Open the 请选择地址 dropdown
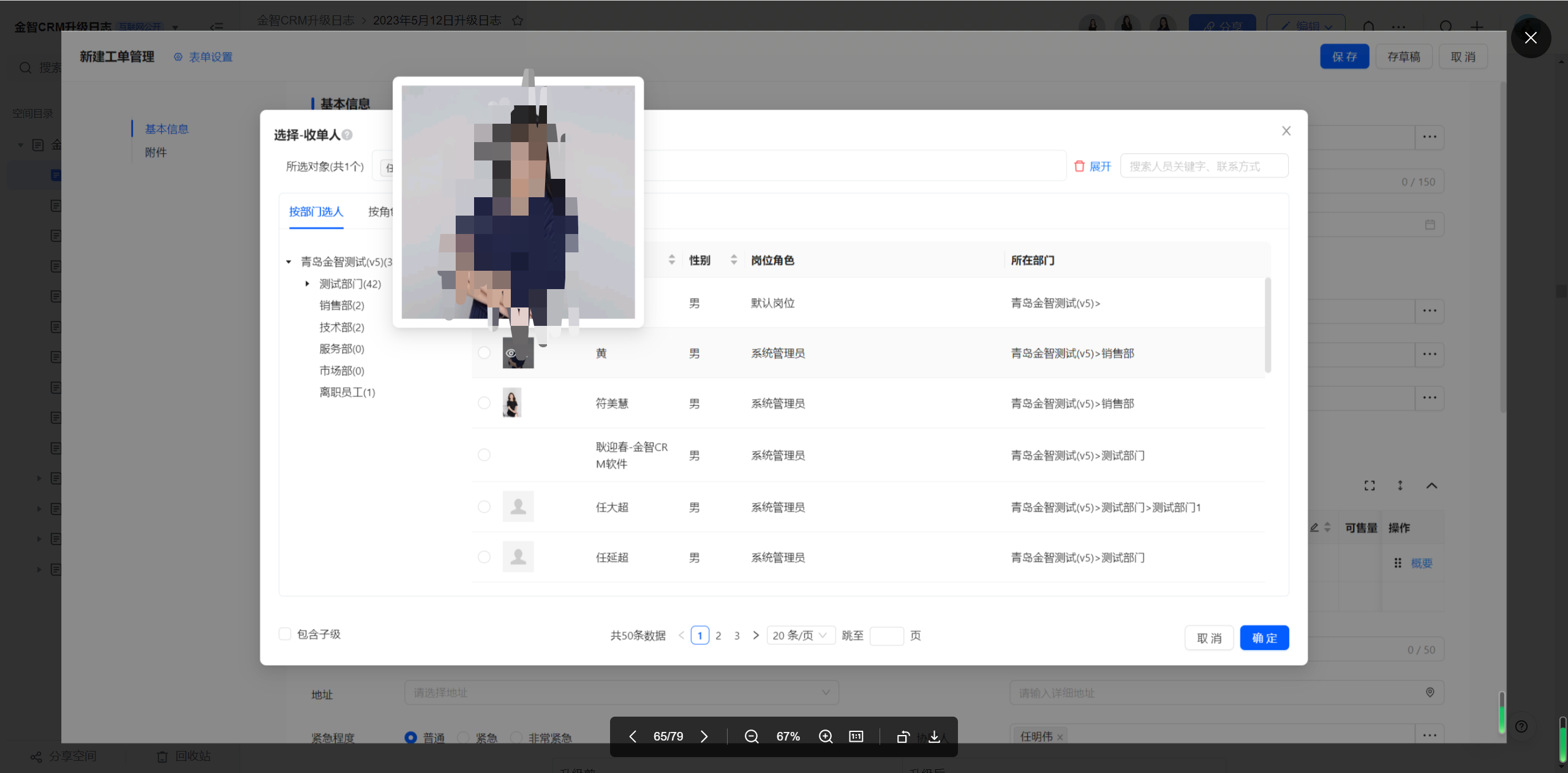This screenshot has height=773, width=1568. pos(622,692)
